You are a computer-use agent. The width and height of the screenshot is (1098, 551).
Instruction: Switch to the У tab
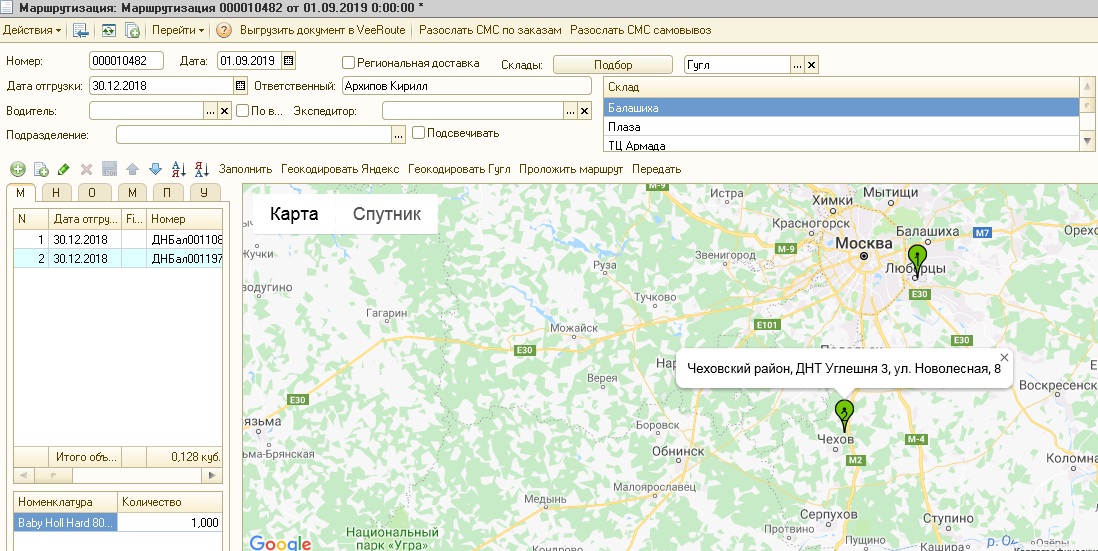click(205, 193)
